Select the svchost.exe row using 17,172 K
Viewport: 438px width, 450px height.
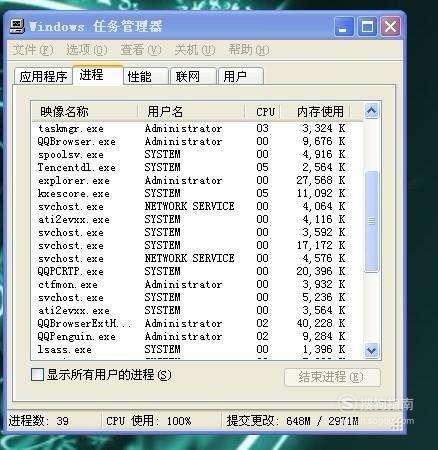(197, 245)
